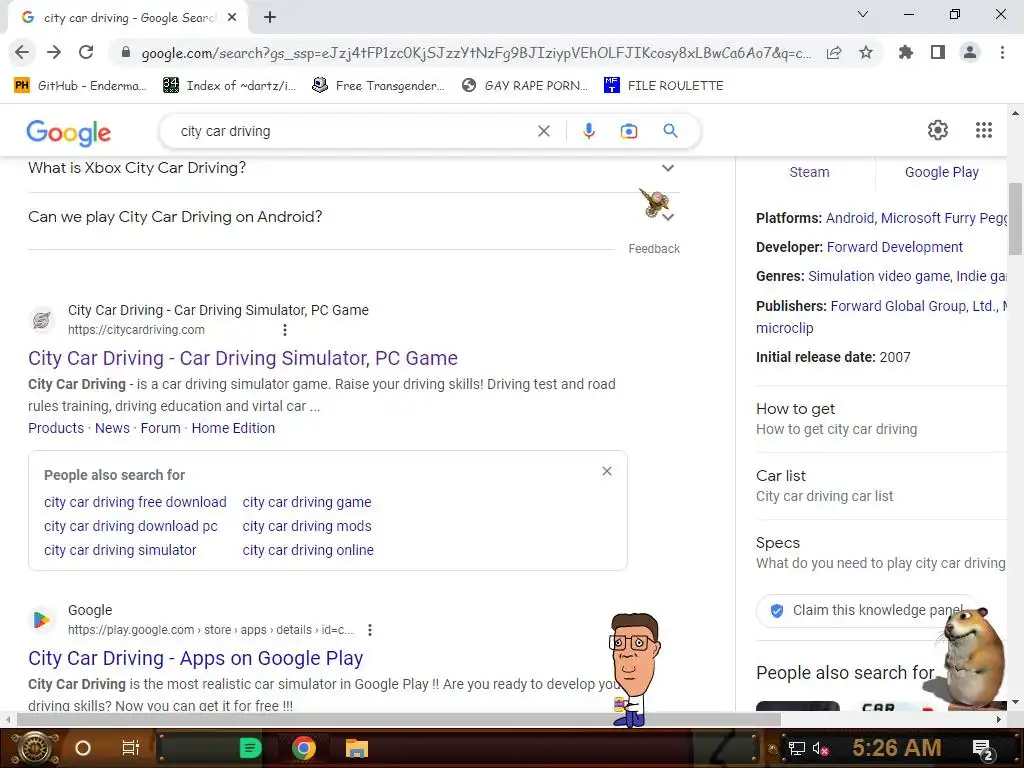Screen dimensions: 1024x768
Task: Open Chrome three-dot menu
Action: 1002,52
